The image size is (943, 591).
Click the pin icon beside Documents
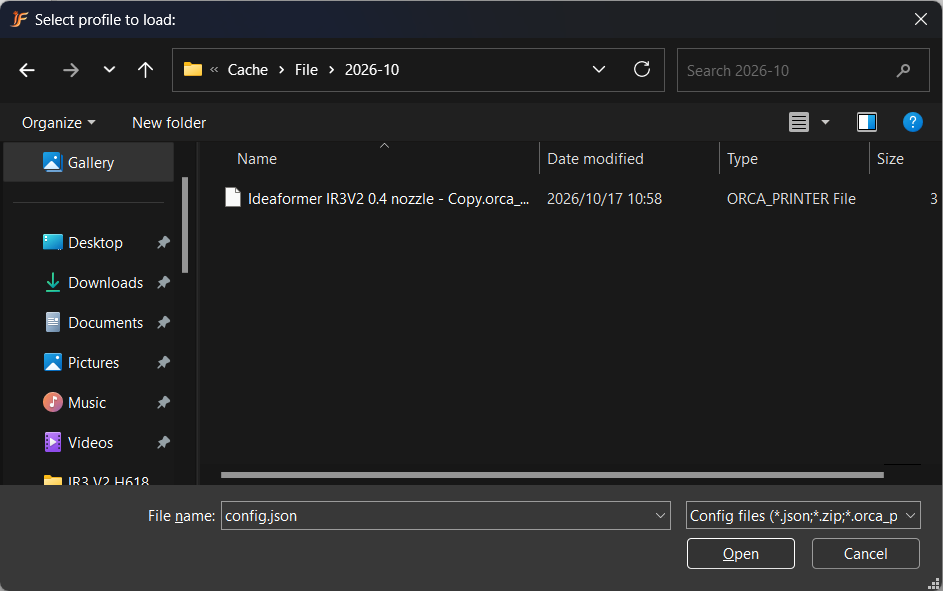163,323
